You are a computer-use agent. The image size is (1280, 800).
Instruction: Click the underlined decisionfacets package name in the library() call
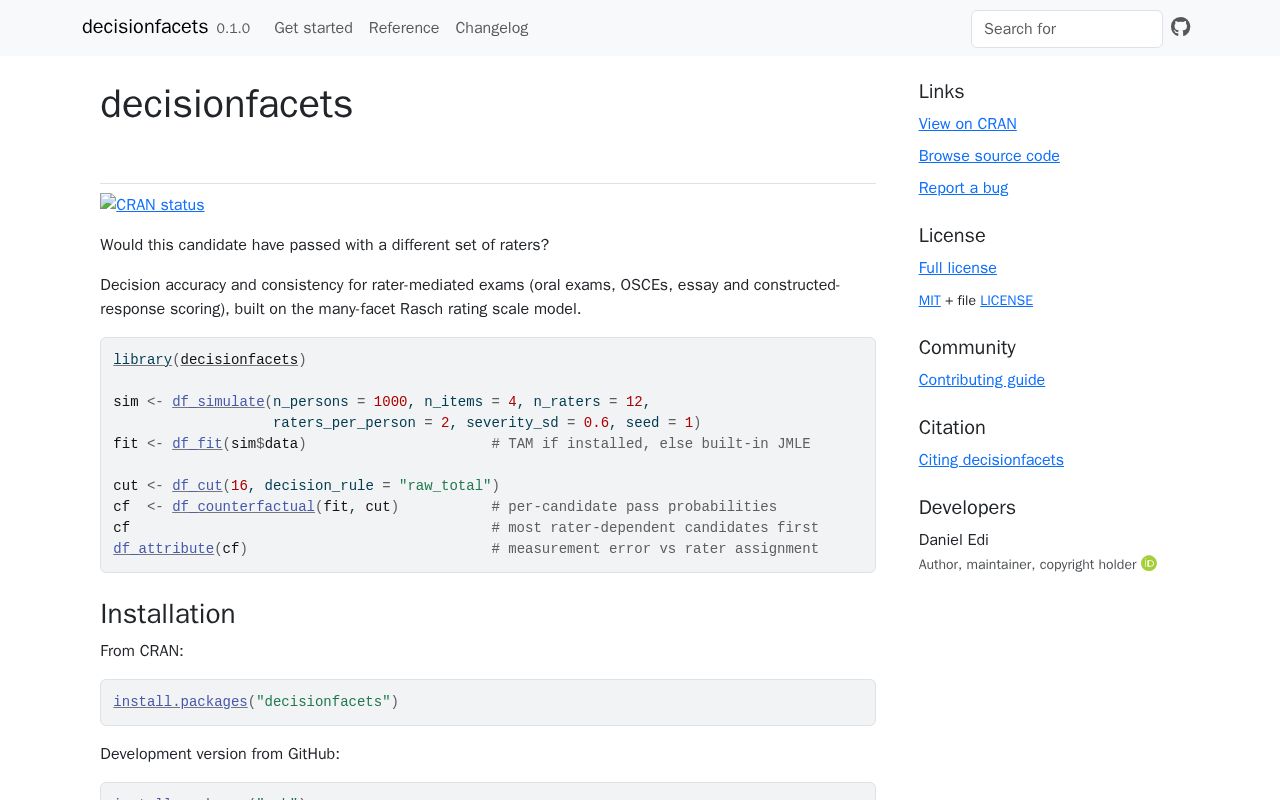[239, 360]
